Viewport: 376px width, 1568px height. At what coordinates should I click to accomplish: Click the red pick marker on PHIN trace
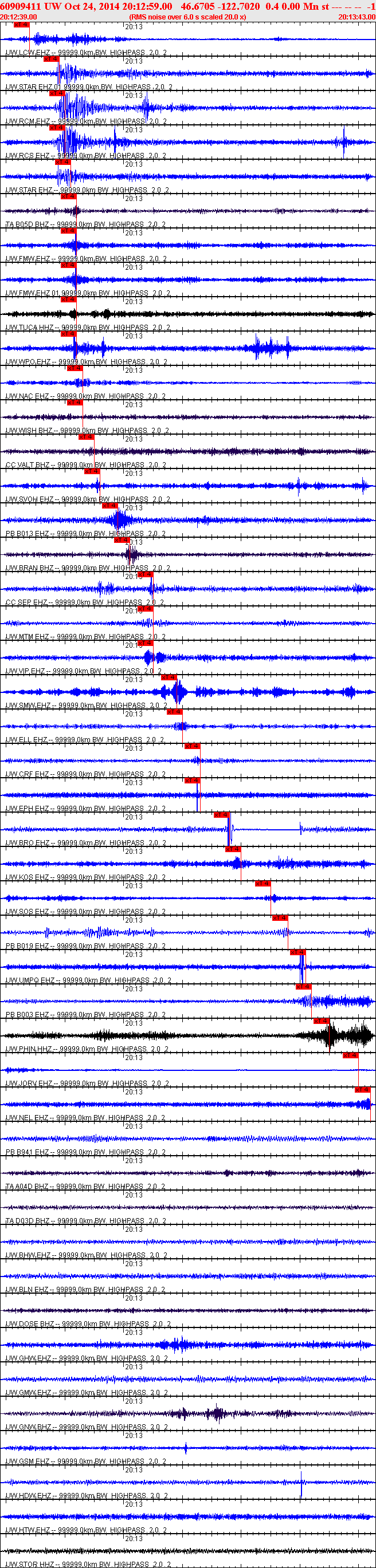pos(321,1021)
